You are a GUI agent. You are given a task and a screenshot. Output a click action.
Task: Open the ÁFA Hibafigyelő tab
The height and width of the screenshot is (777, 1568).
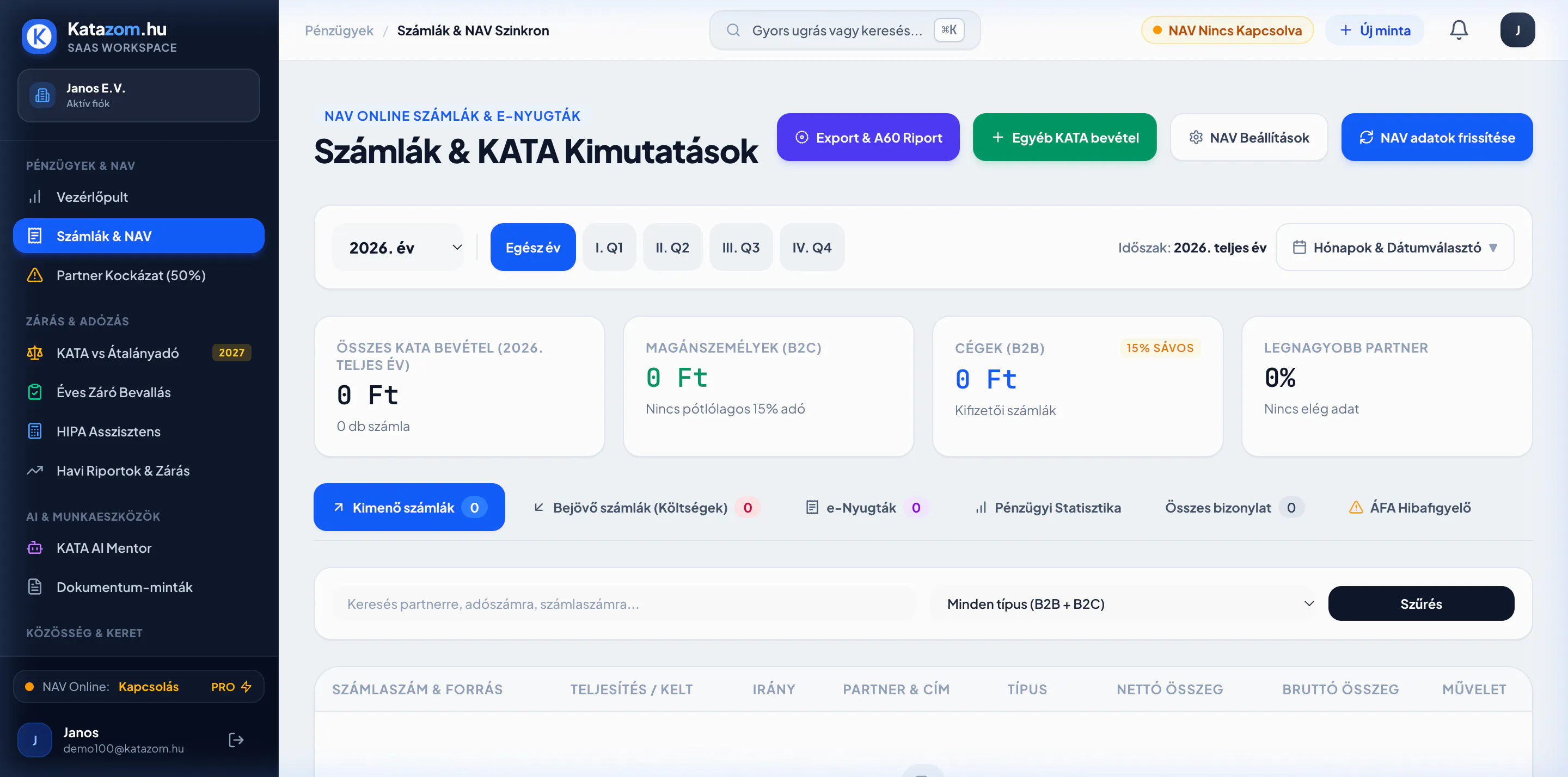1409,507
